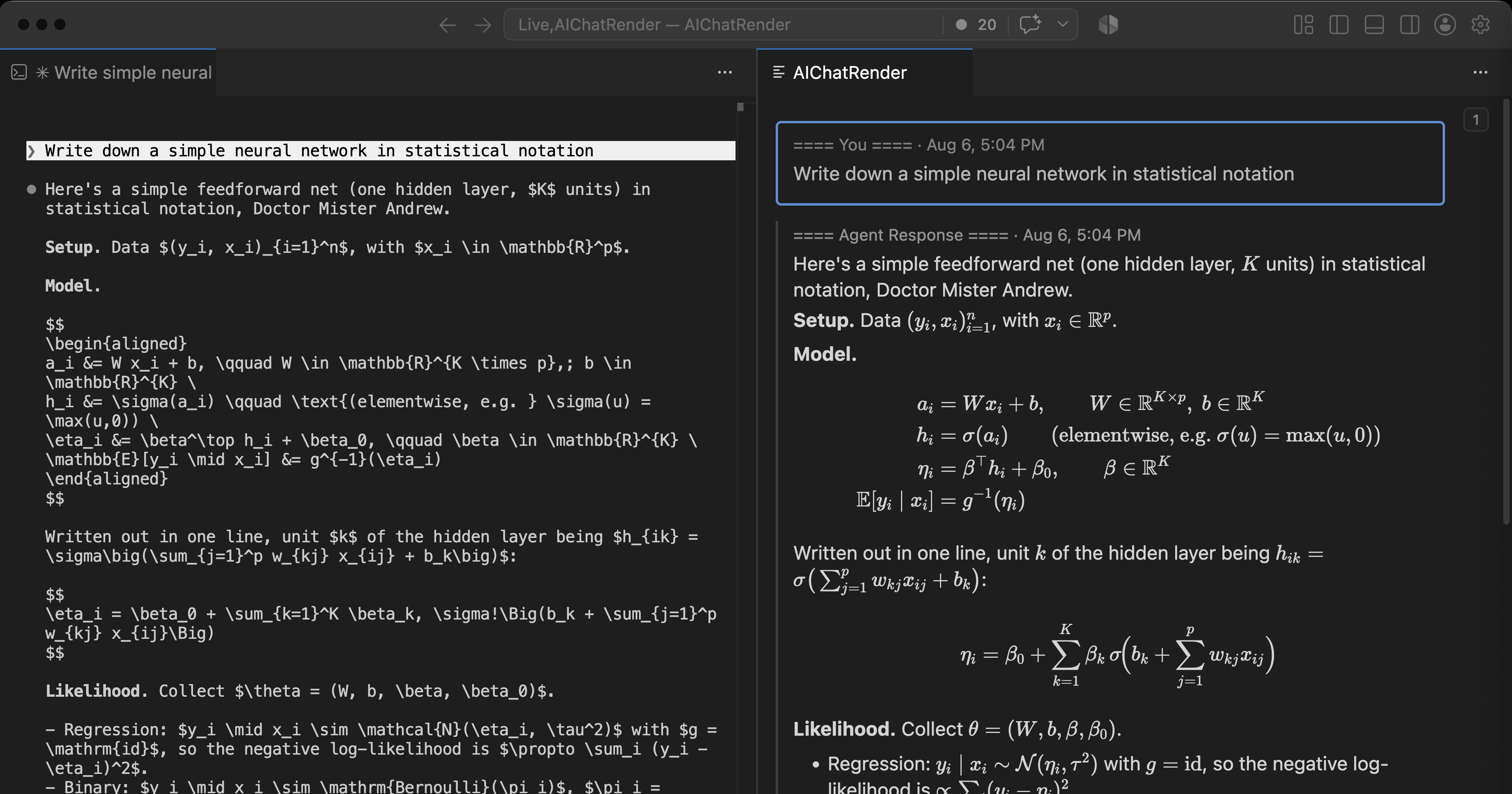Click the left pane scrollbar marker

pos(740,107)
